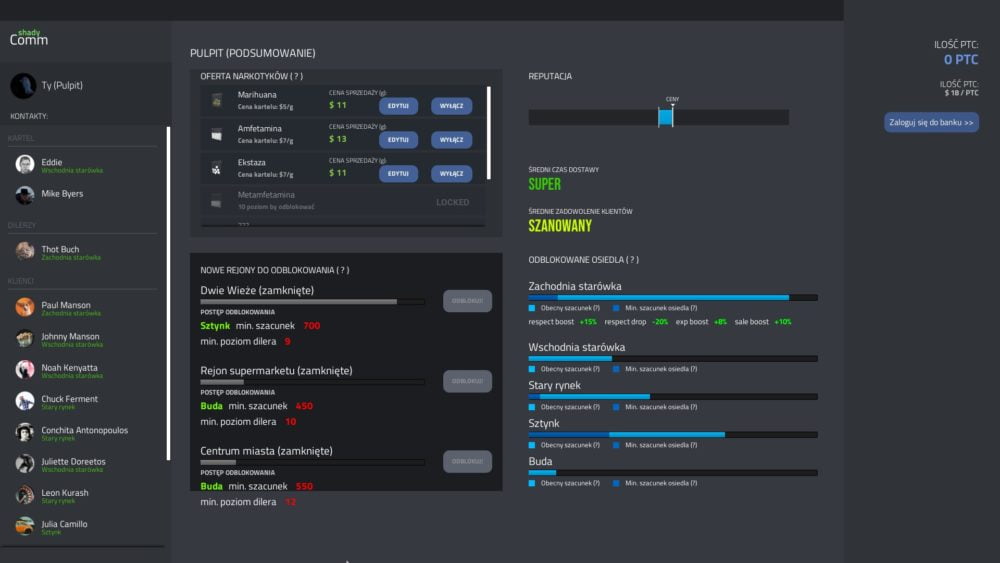
Task: Open Chuck Ferment contact entry
Action: tap(70, 401)
